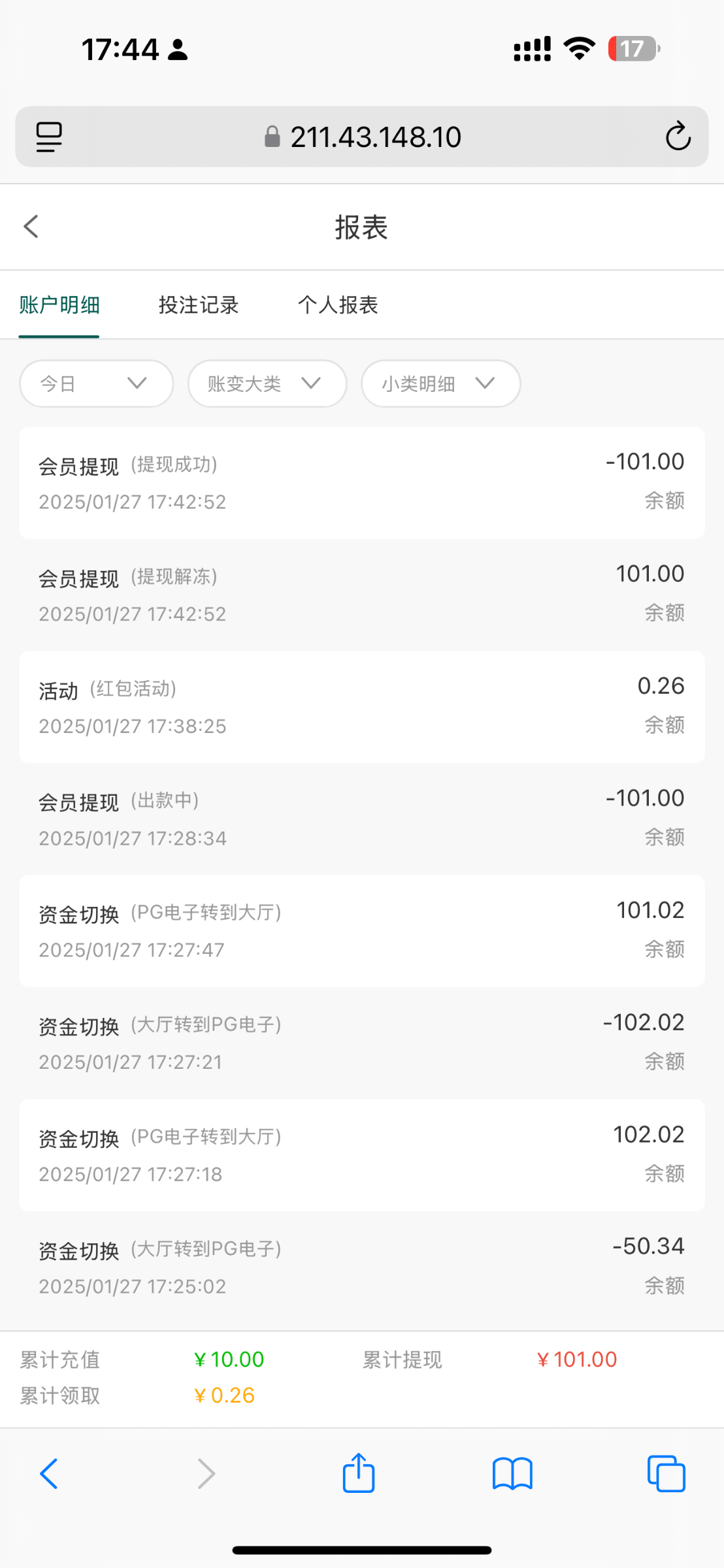This screenshot has width=724, height=1568.
Task: Switch to the 投注记录 tab
Action: point(199,305)
